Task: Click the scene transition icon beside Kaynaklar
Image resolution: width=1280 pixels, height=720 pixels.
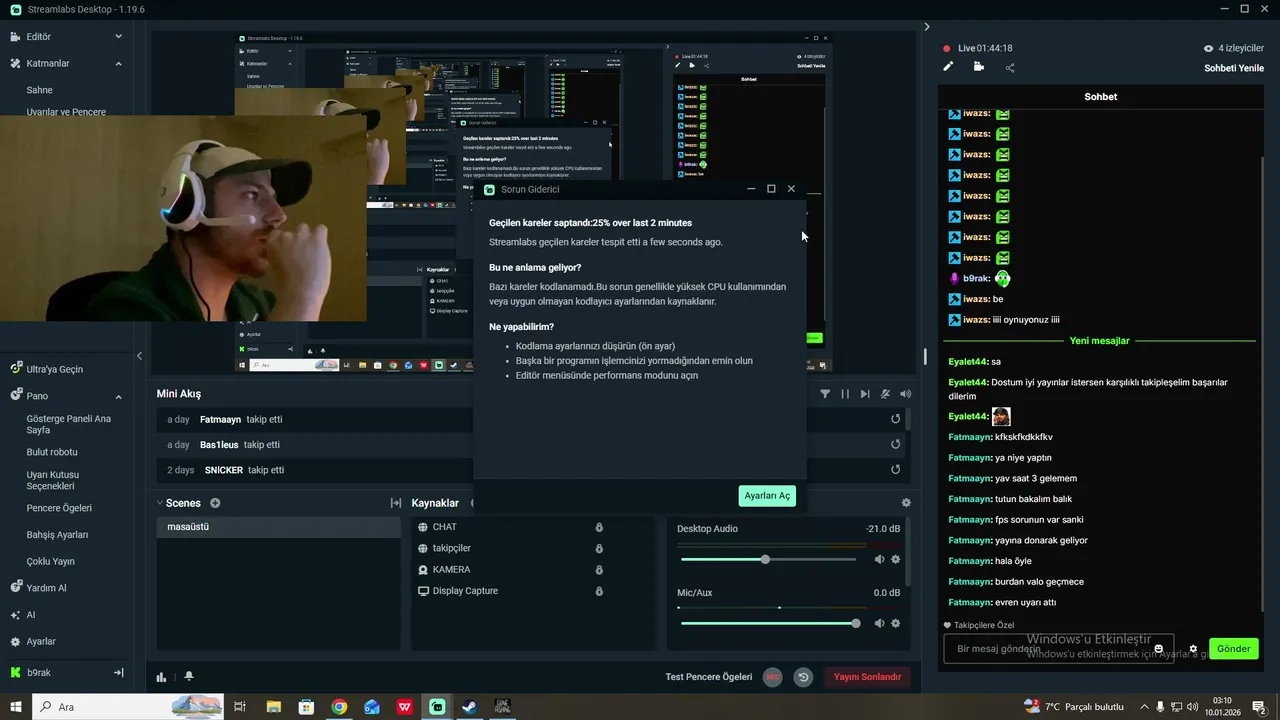Action: tap(396, 503)
